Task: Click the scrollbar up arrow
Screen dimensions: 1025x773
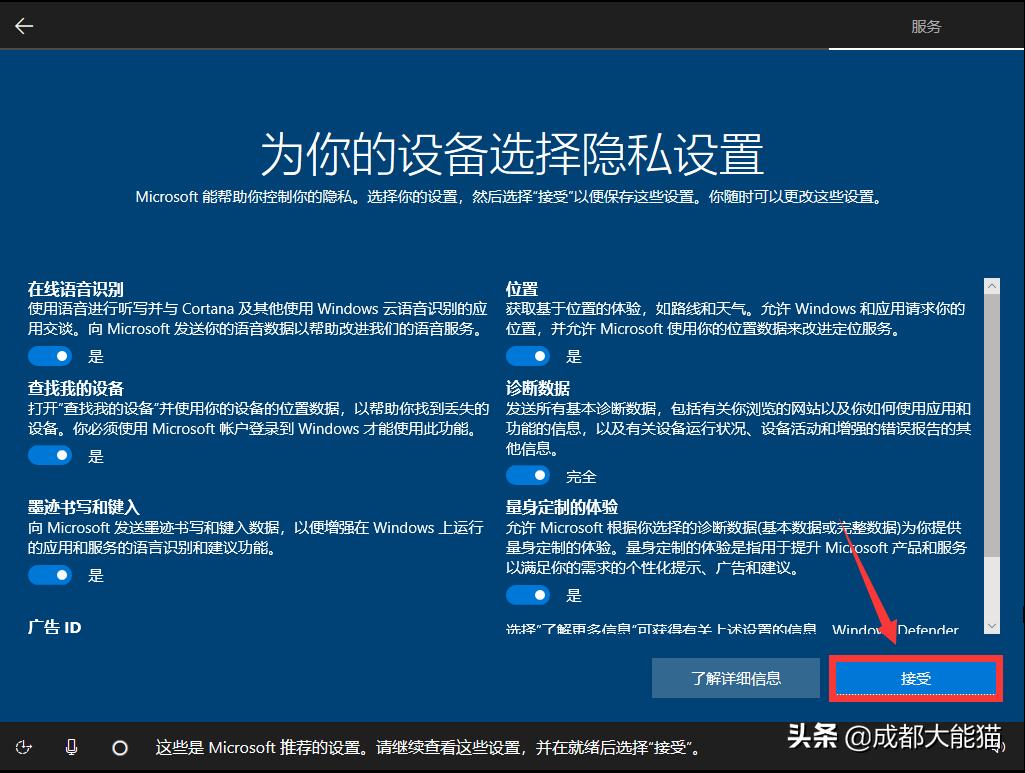Action: [x=993, y=285]
